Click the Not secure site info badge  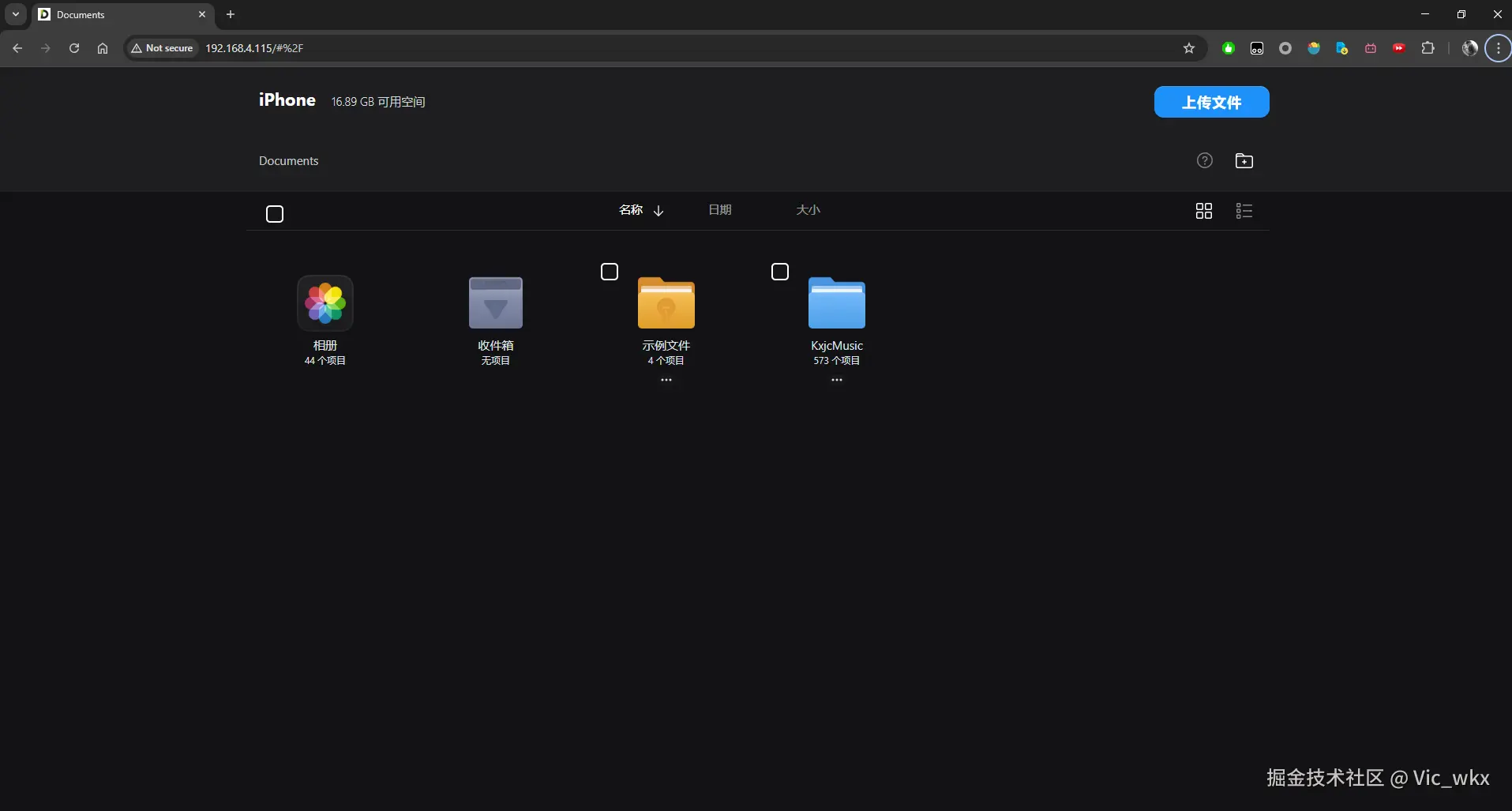tap(163, 48)
